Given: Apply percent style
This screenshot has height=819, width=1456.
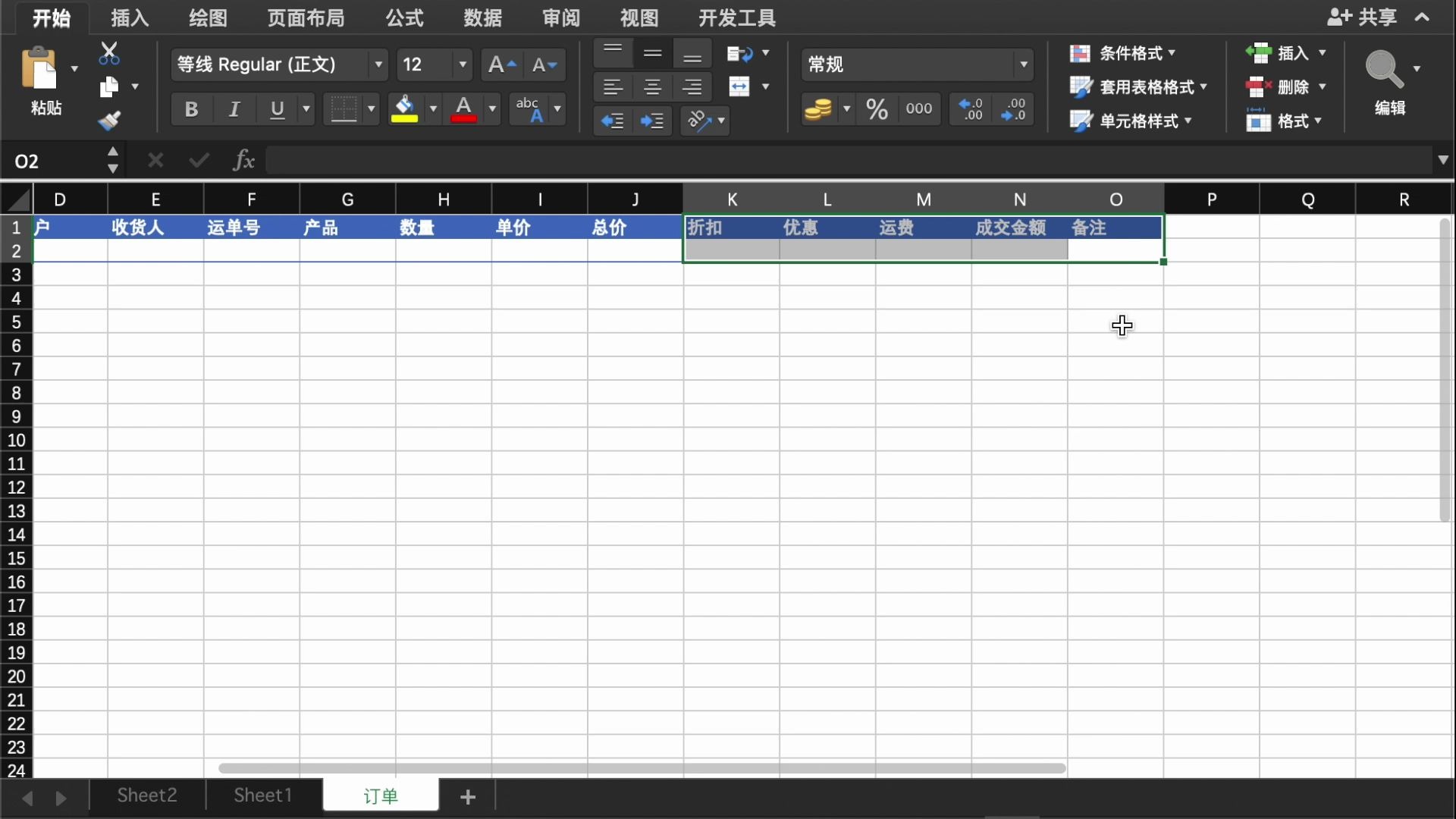Looking at the screenshot, I should coord(877,109).
